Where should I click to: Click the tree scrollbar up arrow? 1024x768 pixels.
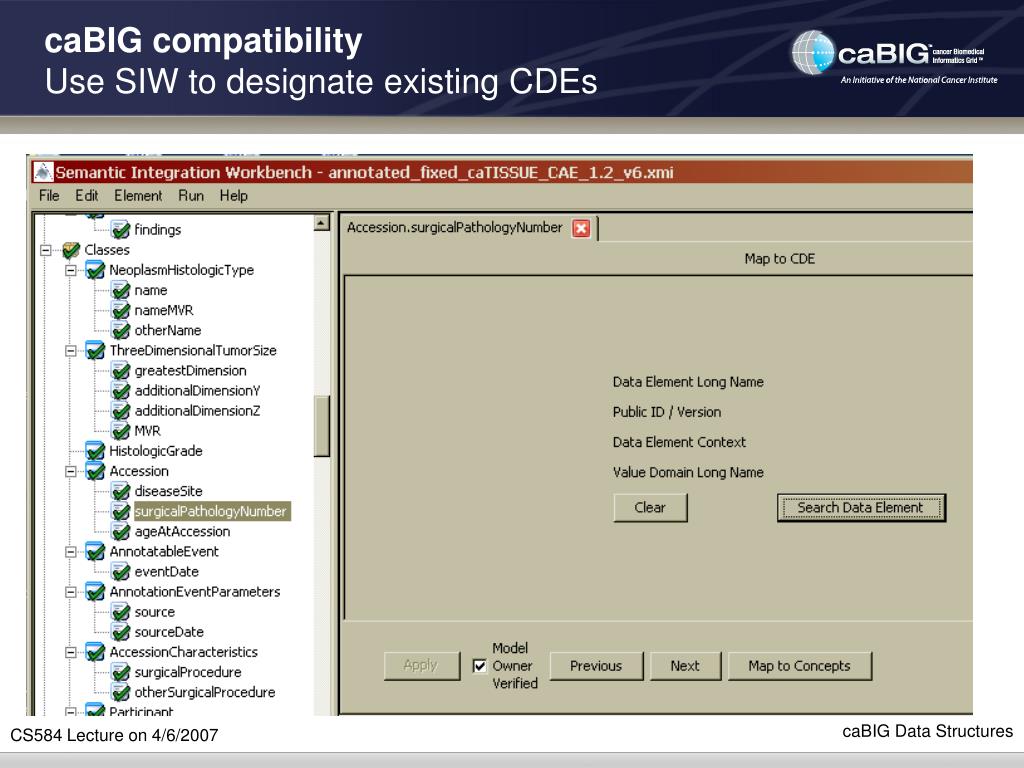tap(321, 223)
